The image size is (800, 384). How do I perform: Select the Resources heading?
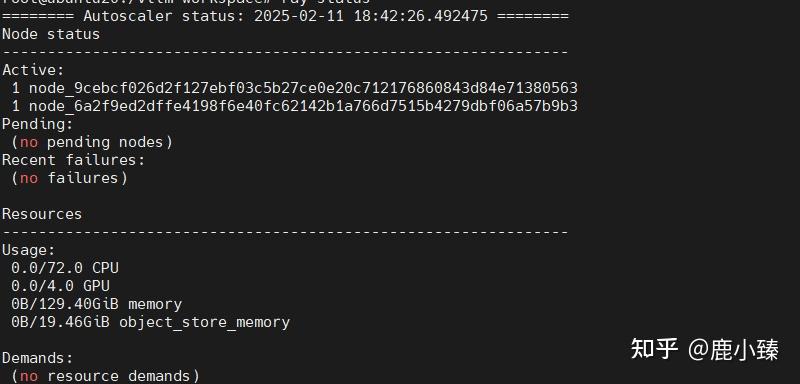(x=42, y=214)
